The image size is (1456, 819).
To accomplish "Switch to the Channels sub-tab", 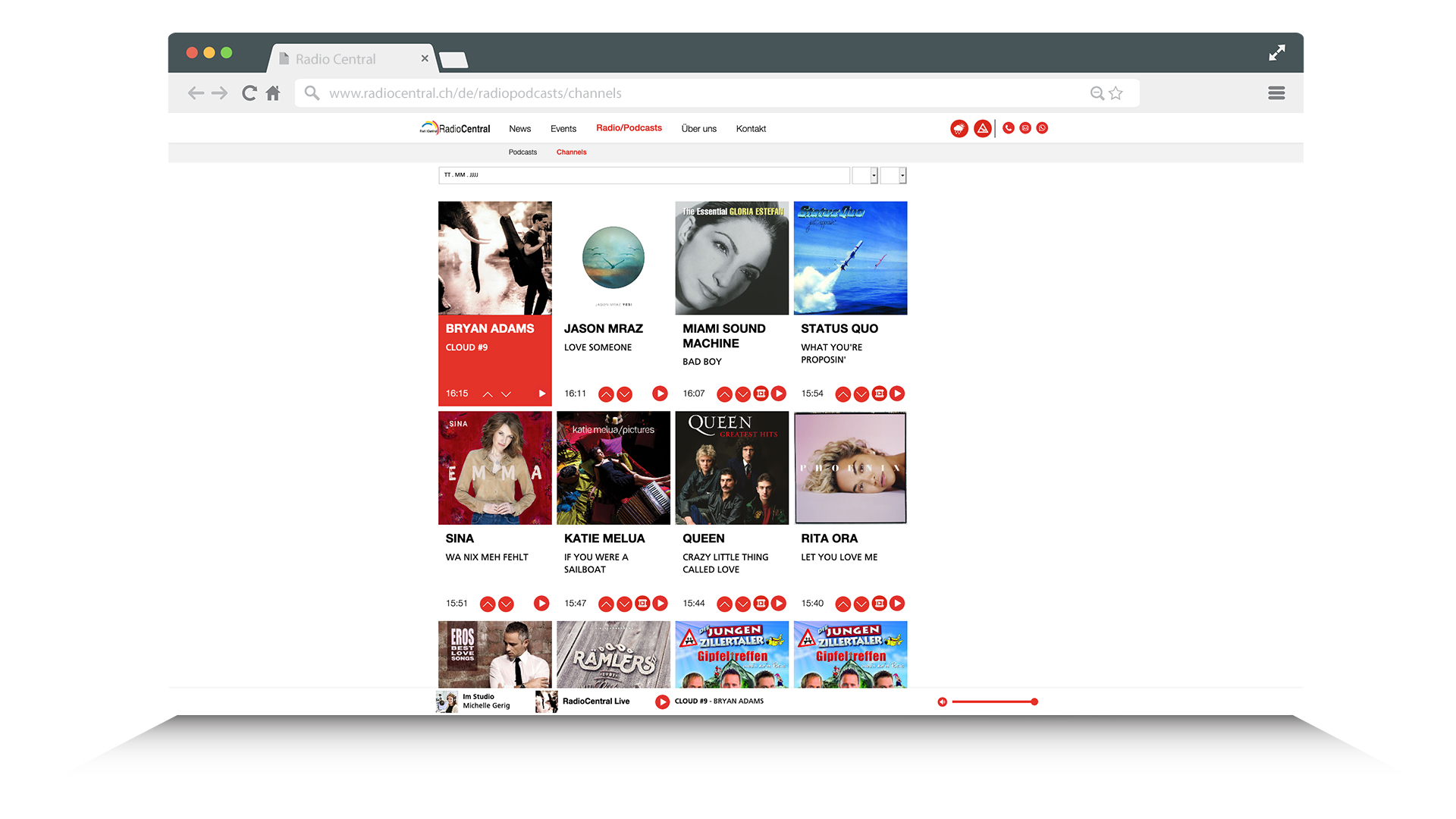I will pos(571,152).
